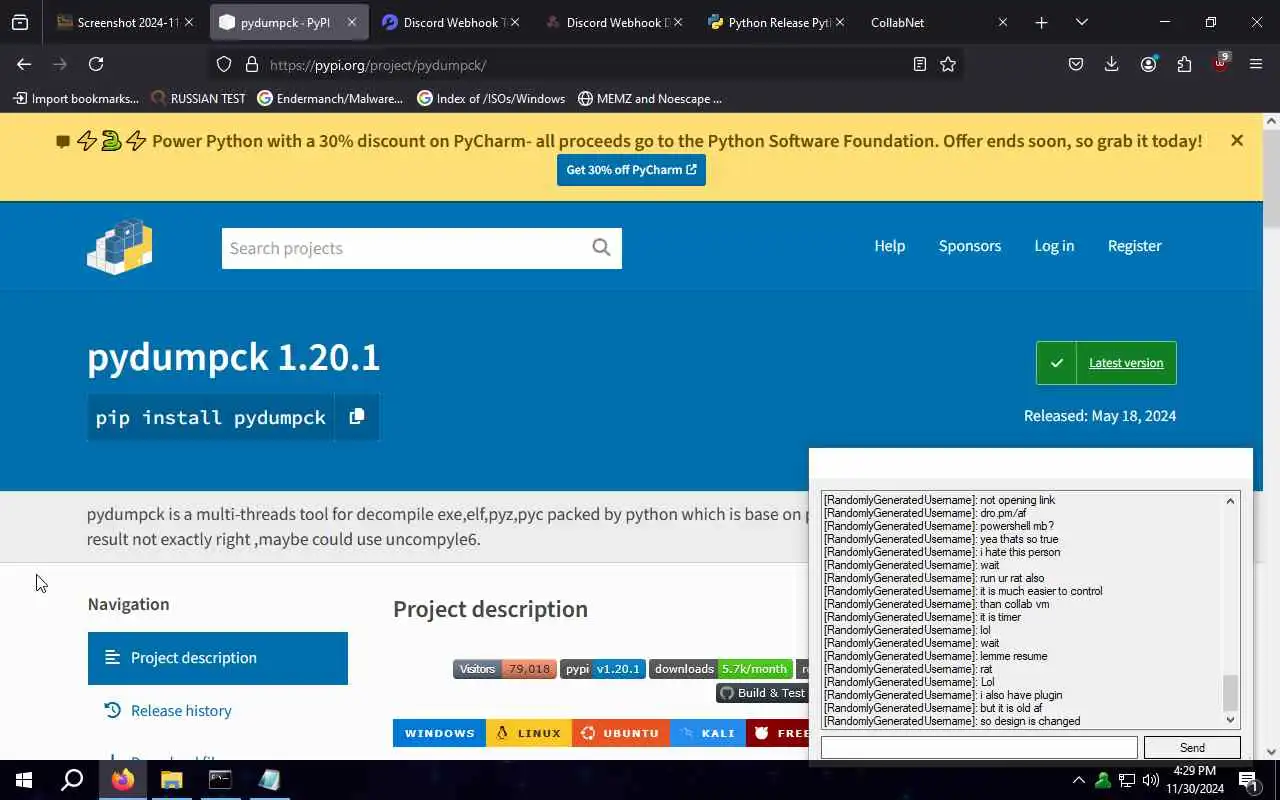This screenshot has height=800, width=1280.
Task: Show hidden tray icons chevron
Action: (x=1078, y=780)
